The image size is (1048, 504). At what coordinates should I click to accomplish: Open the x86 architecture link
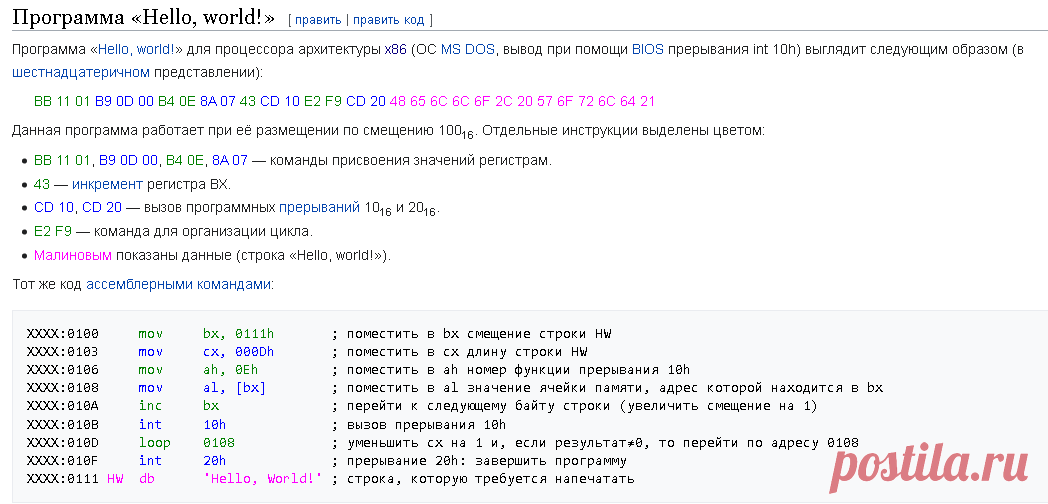point(396,49)
